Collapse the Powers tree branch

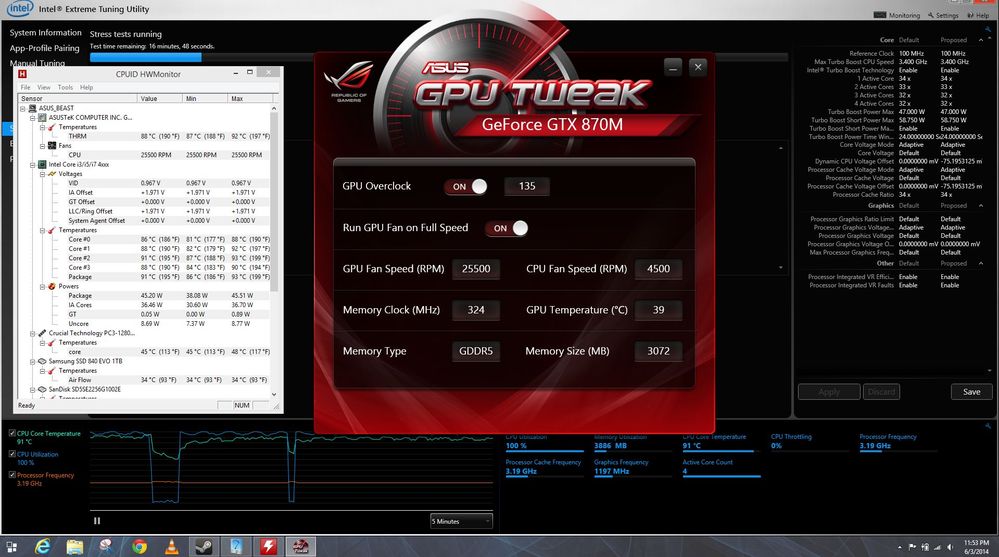42,286
